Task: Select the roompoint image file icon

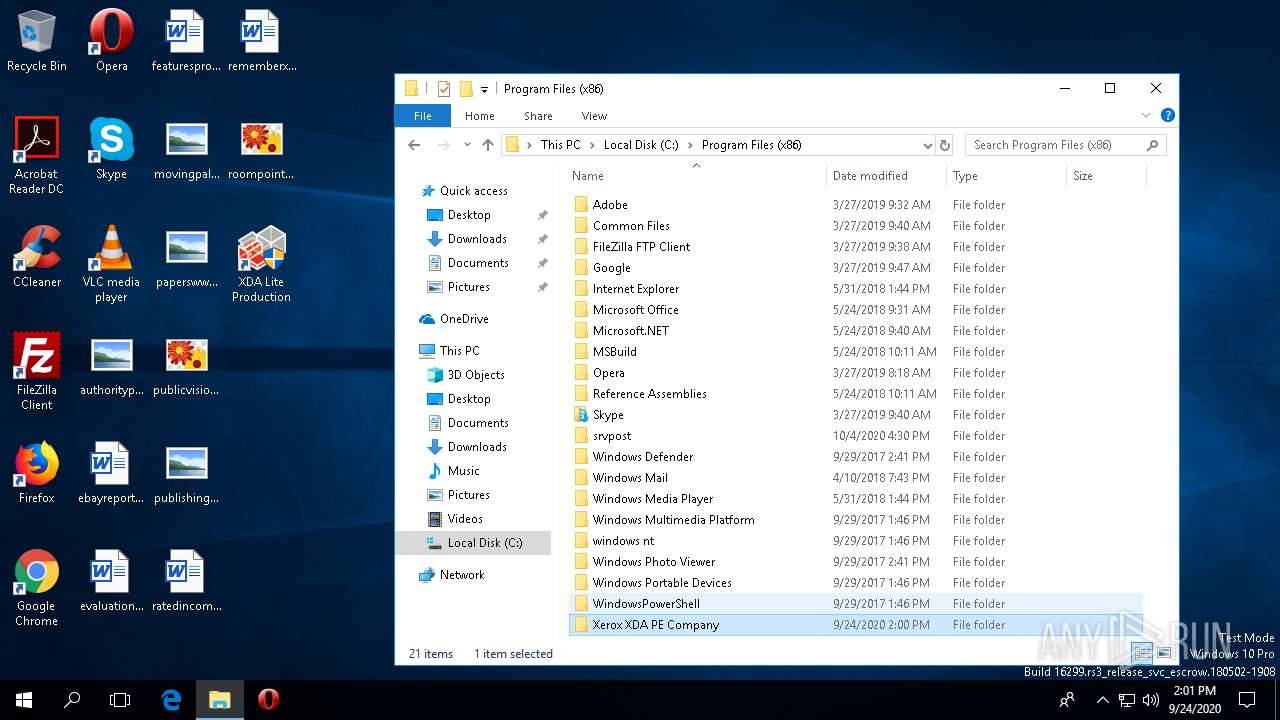Action: [261, 149]
